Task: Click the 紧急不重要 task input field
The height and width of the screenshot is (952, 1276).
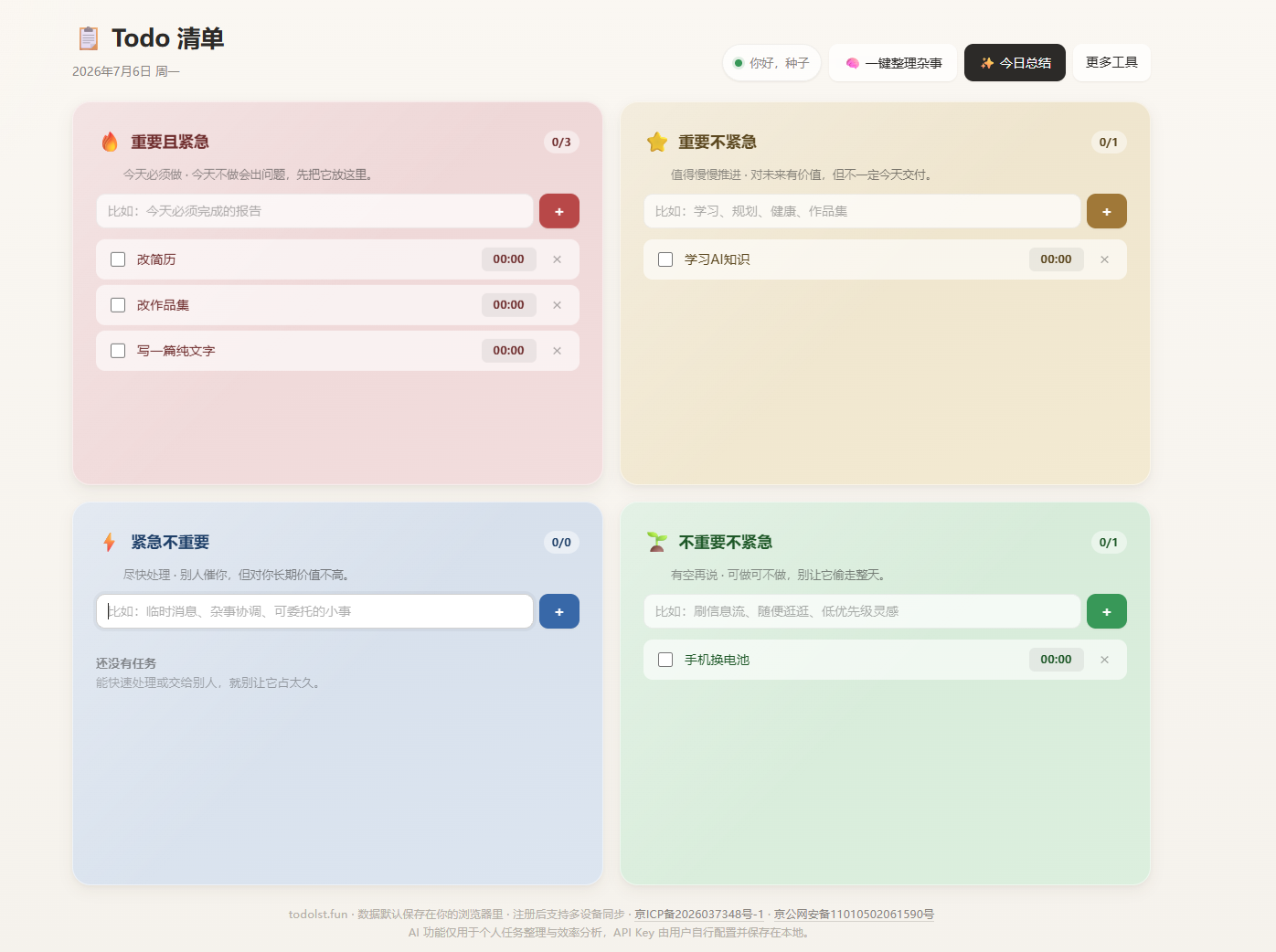Action: coord(314,611)
